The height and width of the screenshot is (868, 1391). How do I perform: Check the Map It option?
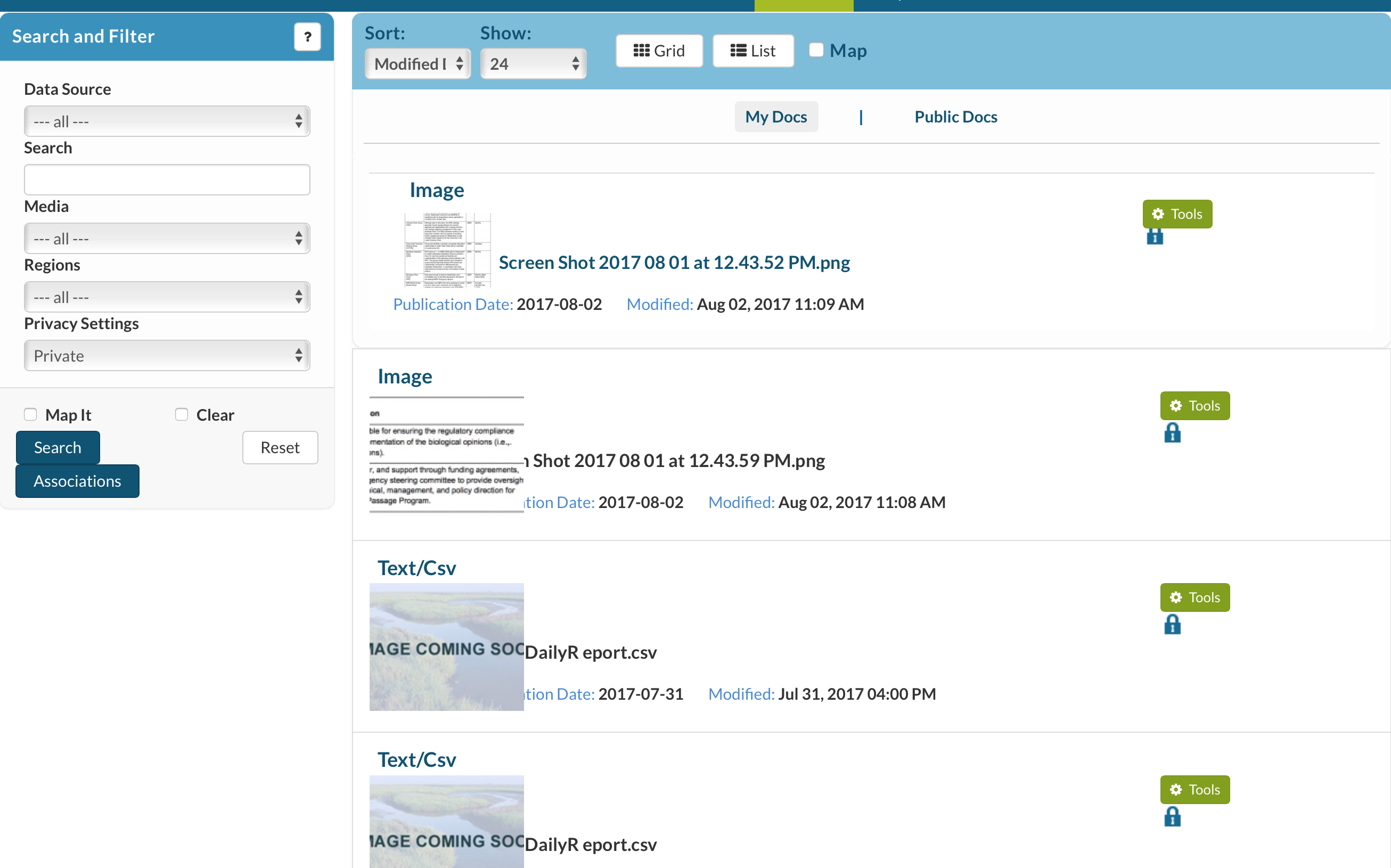(x=30, y=414)
